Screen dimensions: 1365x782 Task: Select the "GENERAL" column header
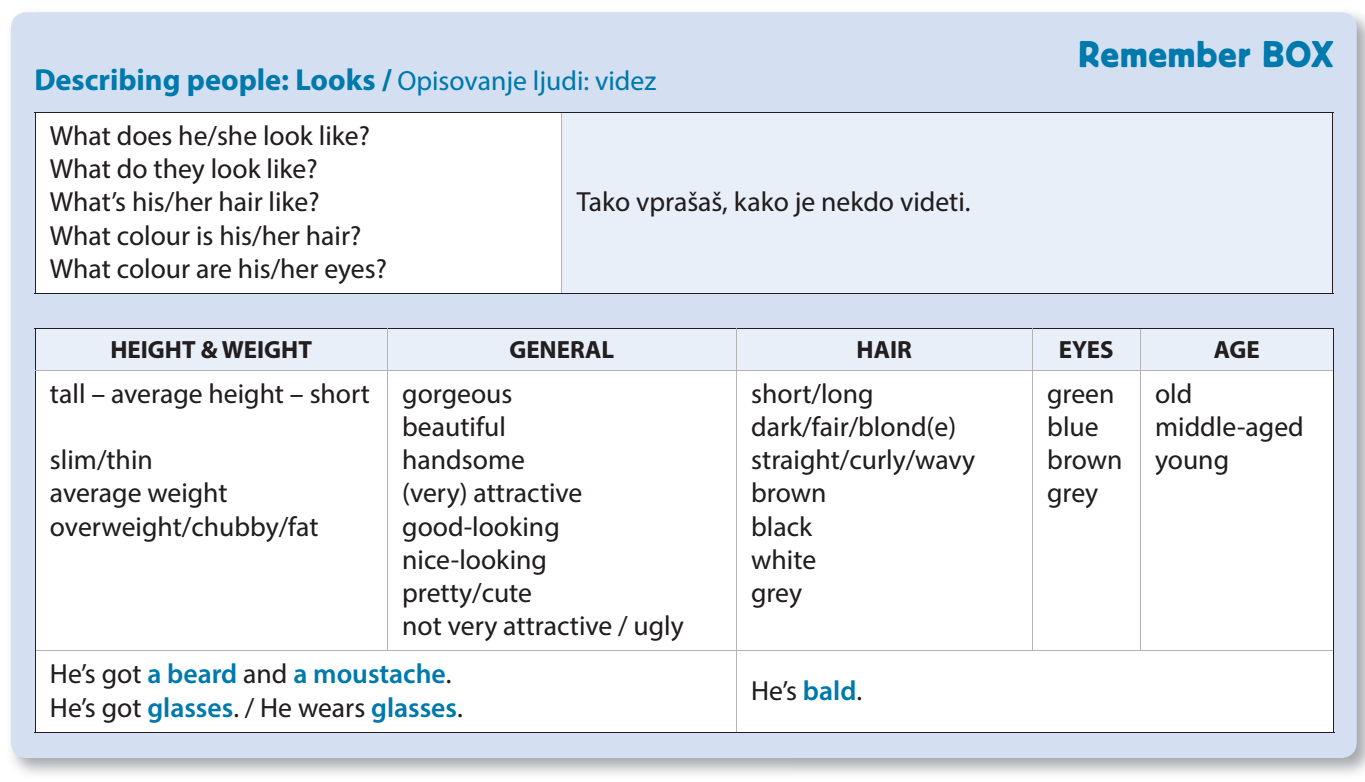561,350
